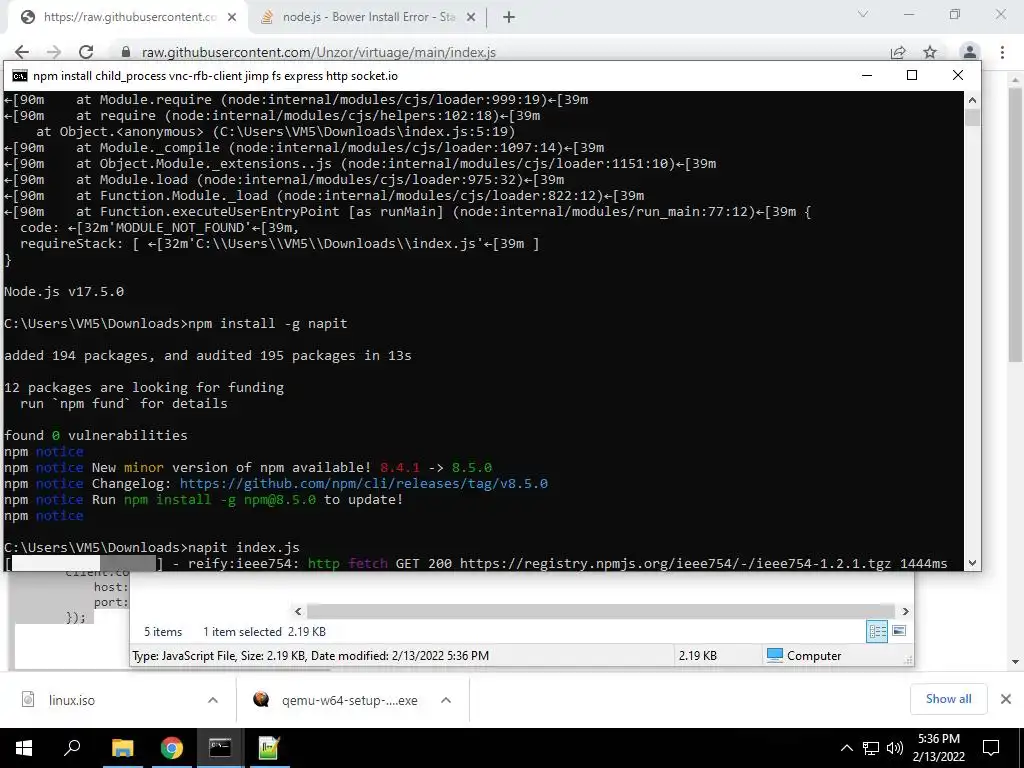1024x768 pixels.
Task: Bookmark this page with the star icon
Action: pyautogui.click(x=930, y=52)
